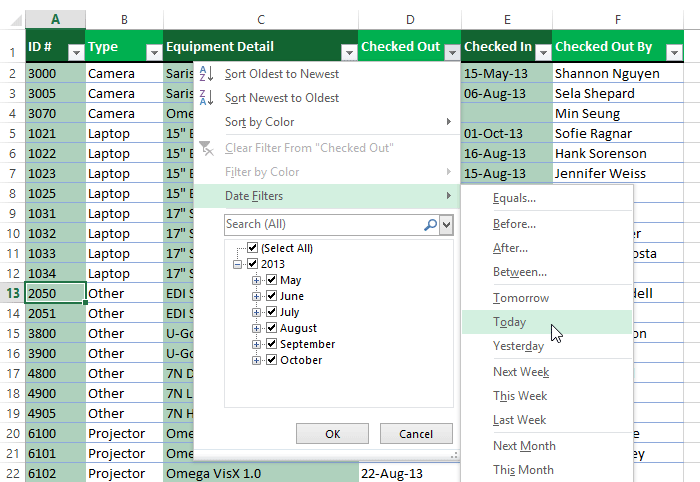This screenshot has width=700, height=482.
Task: Confirm the filter with OK
Action: click(x=333, y=434)
